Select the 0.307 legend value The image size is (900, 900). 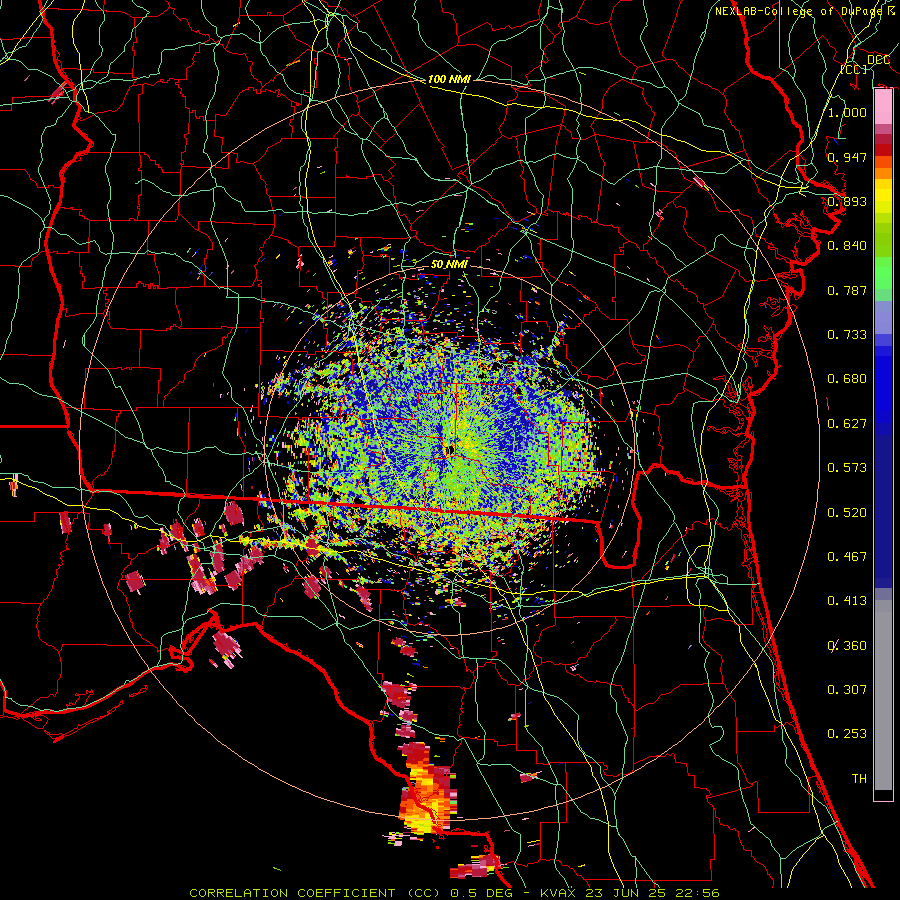[847, 690]
